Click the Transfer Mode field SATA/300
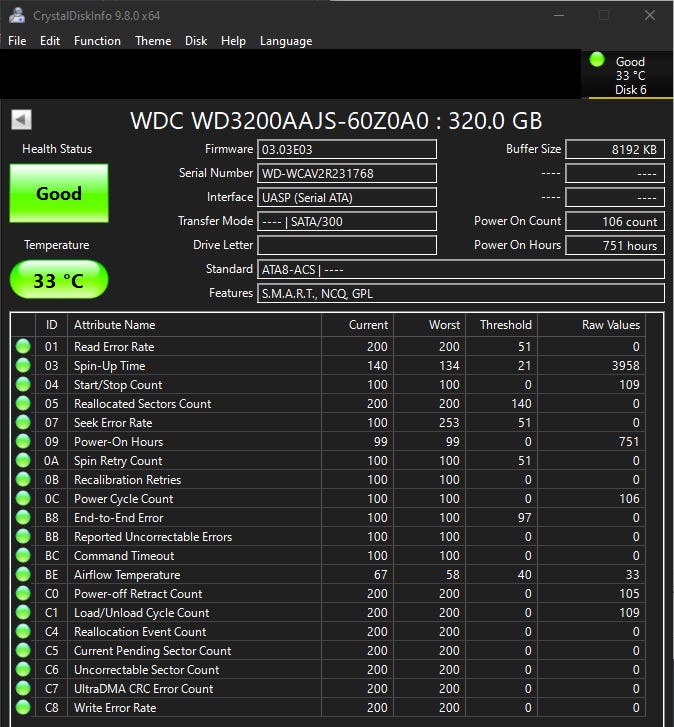Viewport: 674px width, 727px height. click(347, 222)
